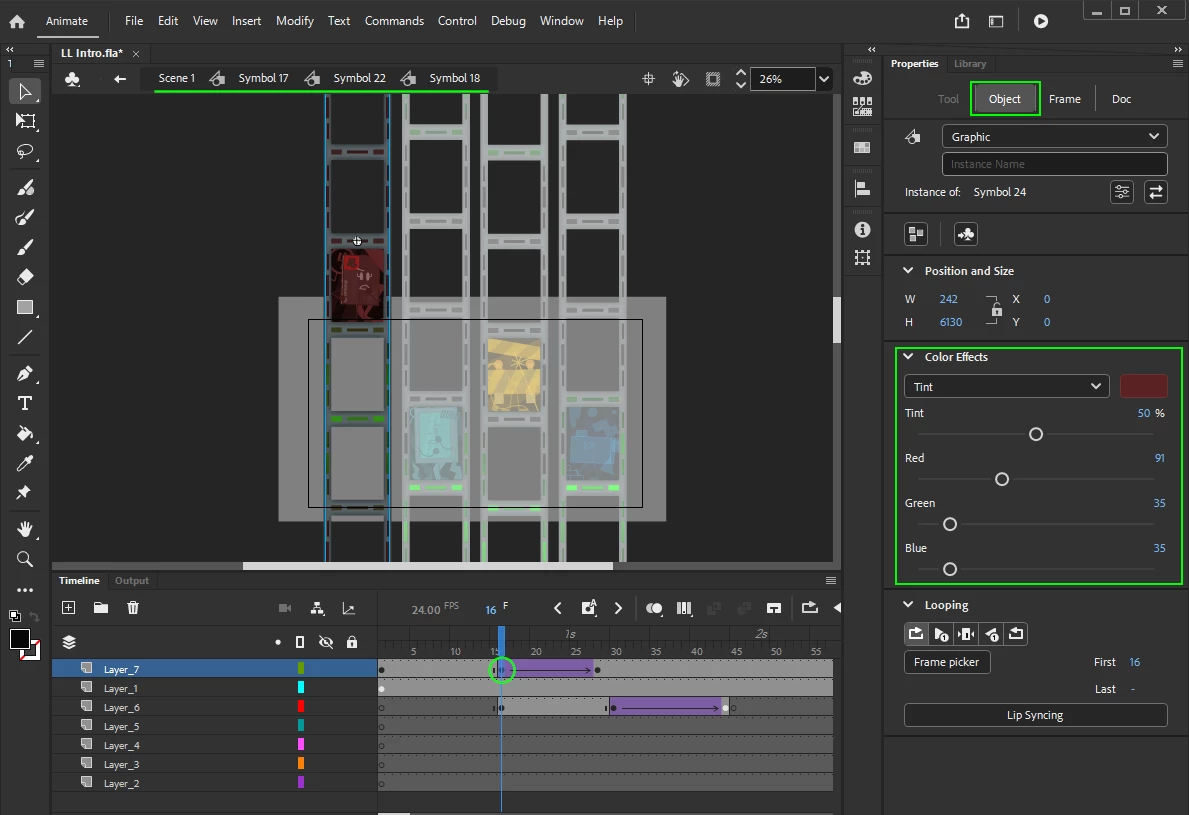Image resolution: width=1189 pixels, height=815 pixels.
Task: Open the Modify menu
Action: click(294, 21)
